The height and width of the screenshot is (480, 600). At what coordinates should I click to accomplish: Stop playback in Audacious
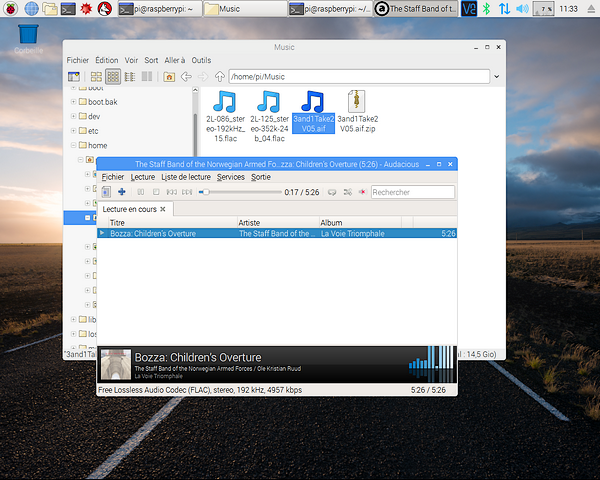click(156, 192)
